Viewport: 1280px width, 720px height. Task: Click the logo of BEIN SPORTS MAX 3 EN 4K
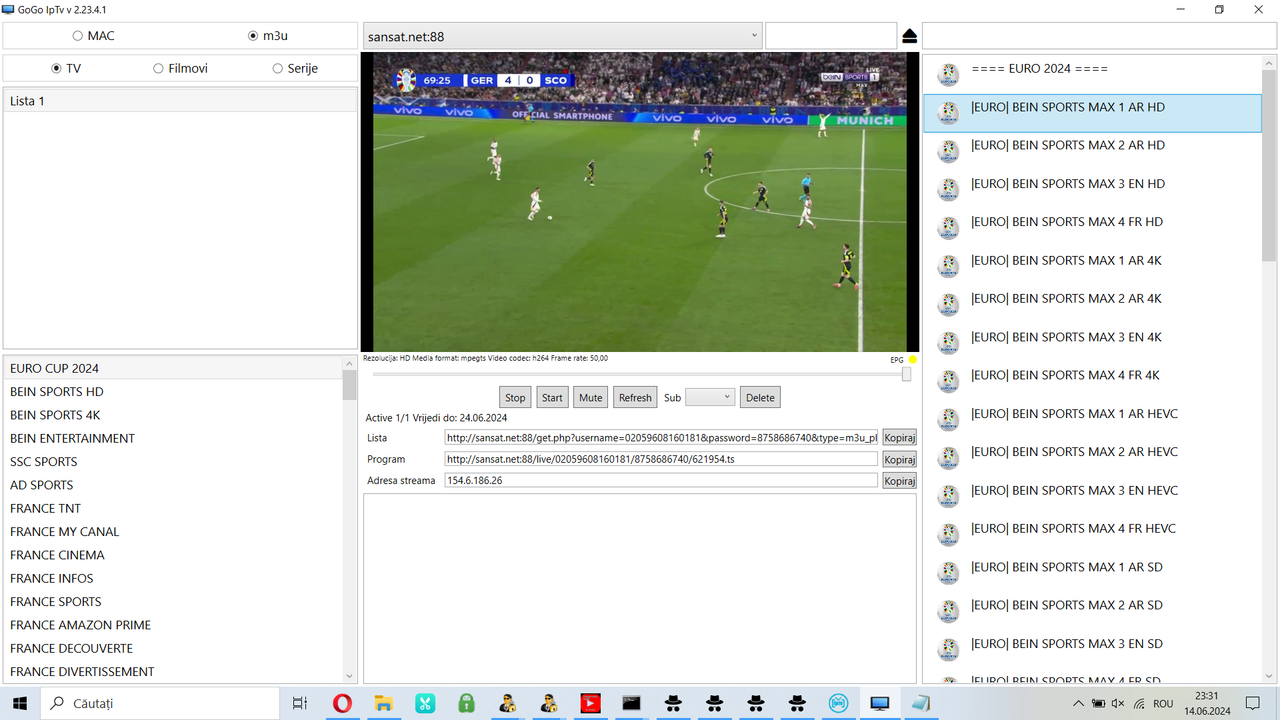tap(948, 343)
